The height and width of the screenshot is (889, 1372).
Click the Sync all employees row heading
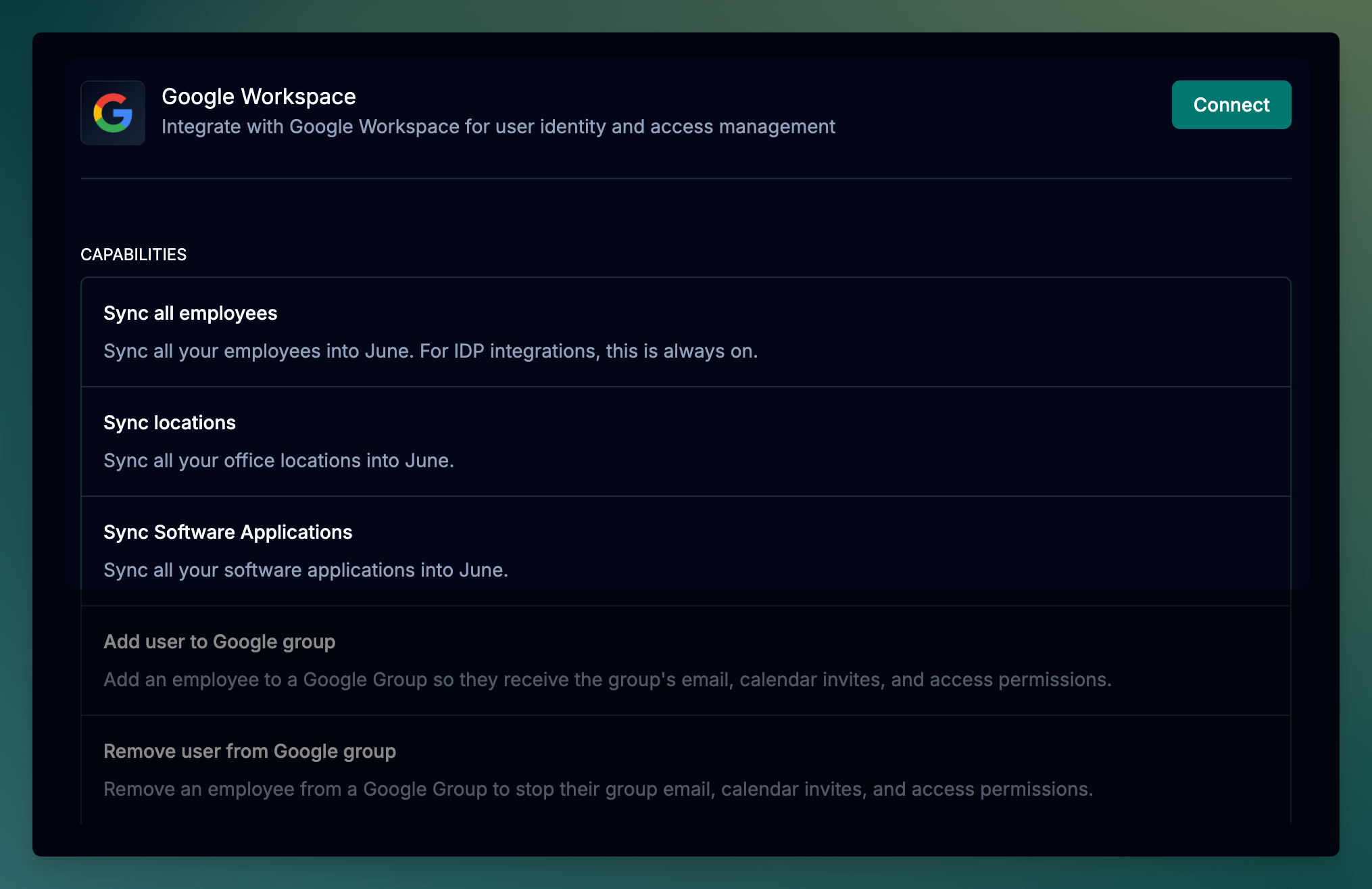pos(190,313)
